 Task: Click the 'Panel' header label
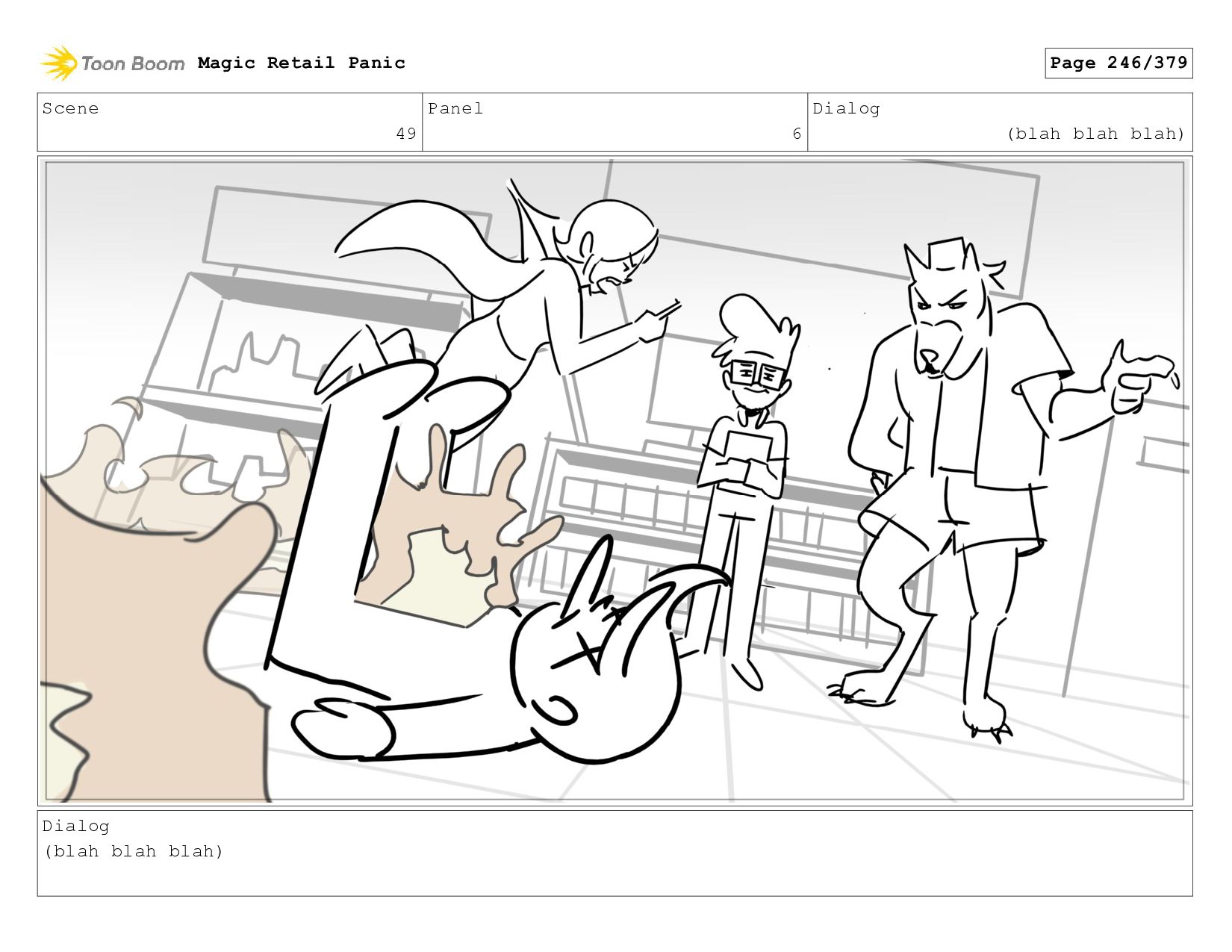tap(455, 108)
